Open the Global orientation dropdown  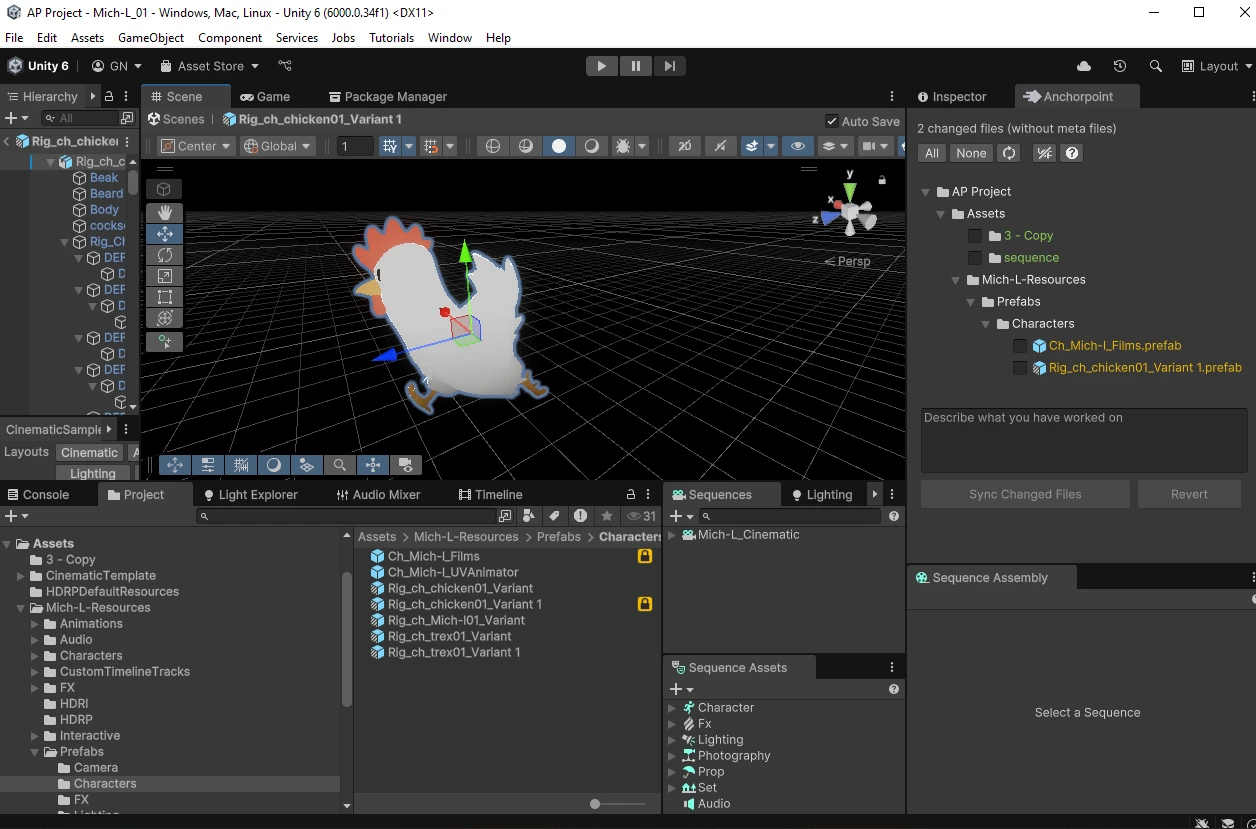(x=278, y=146)
